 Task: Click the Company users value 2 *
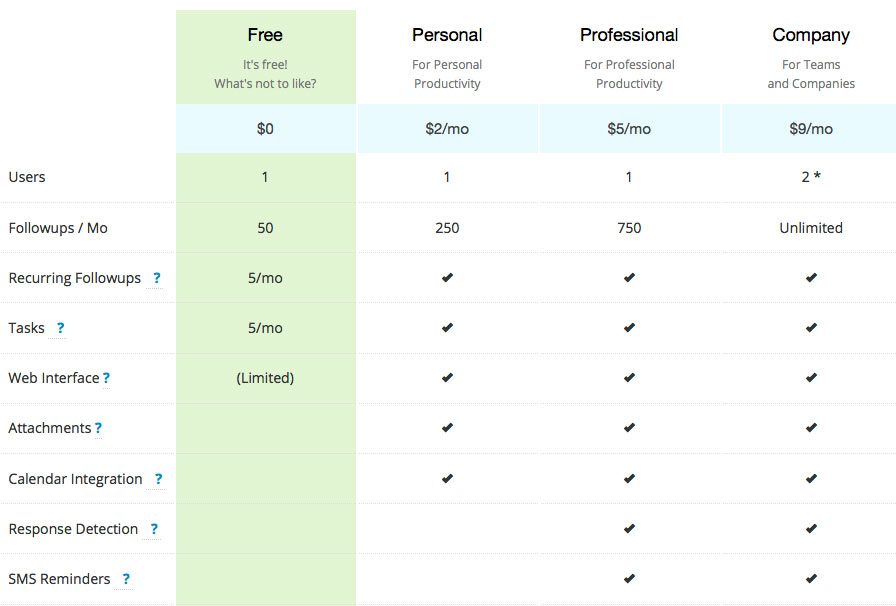pyautogui.click(x=811, y=177)
